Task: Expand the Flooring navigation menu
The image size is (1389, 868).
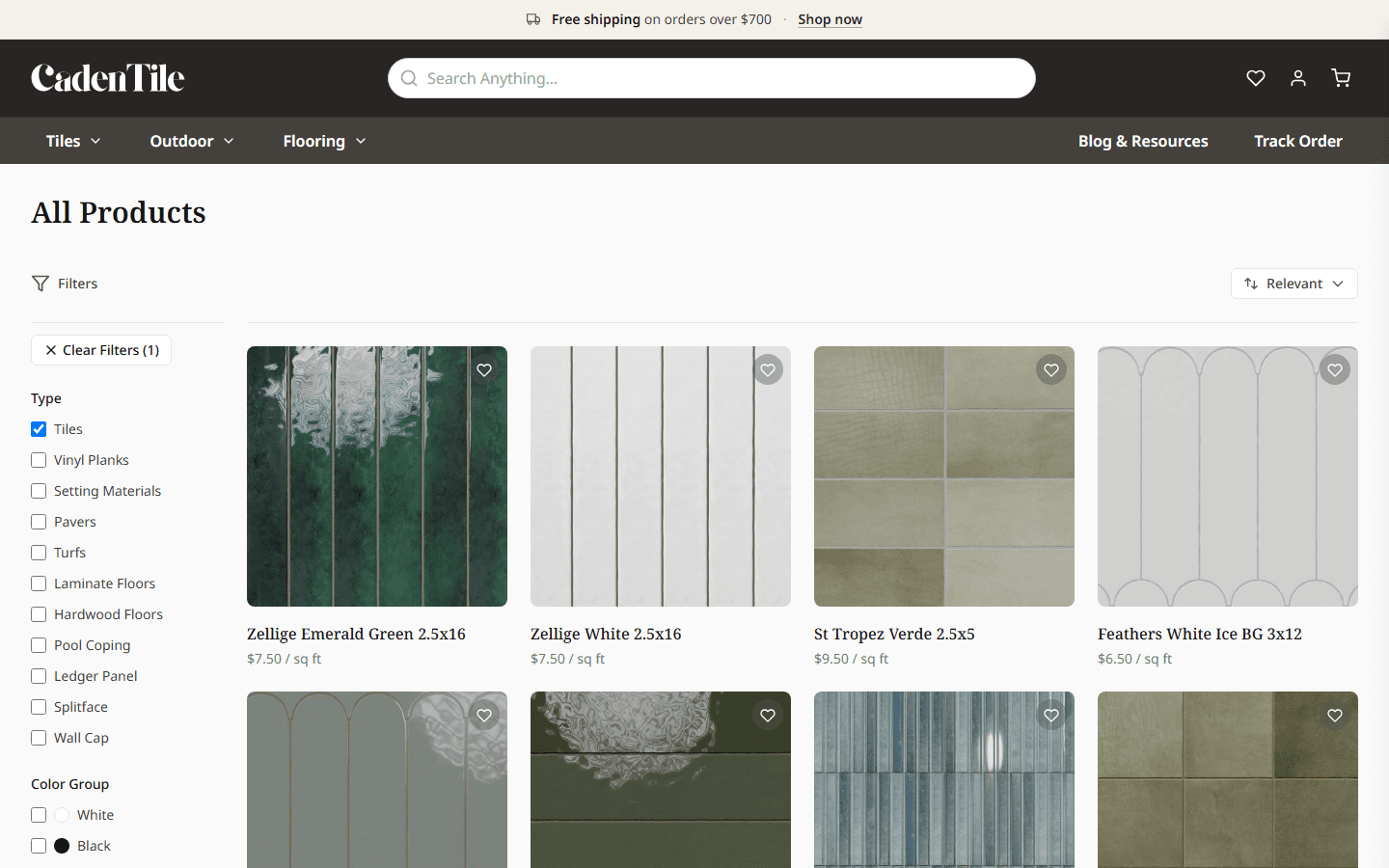Action: (x=324, y=141)
